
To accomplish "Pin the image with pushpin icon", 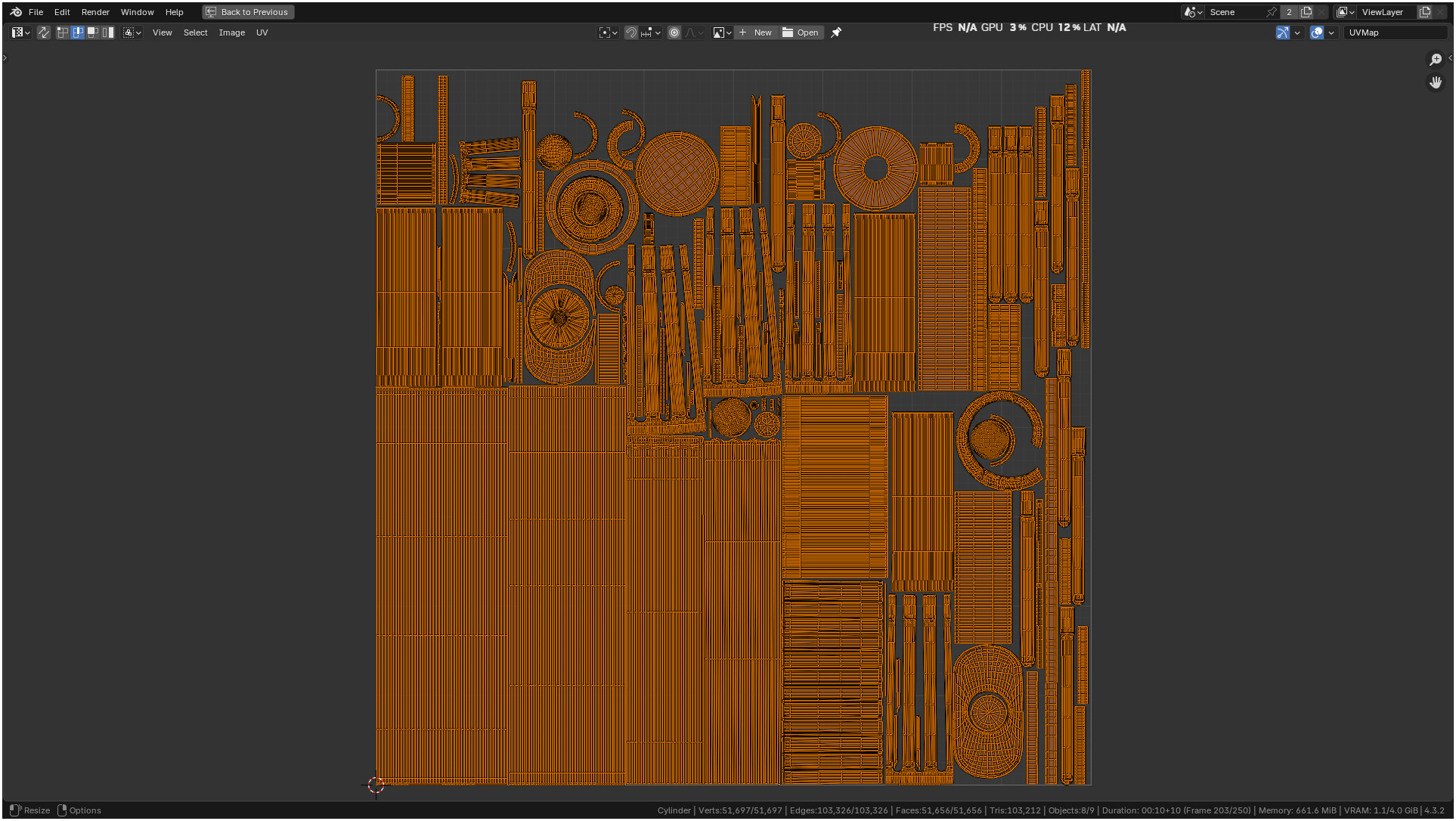I will click(x=836, y=33).
